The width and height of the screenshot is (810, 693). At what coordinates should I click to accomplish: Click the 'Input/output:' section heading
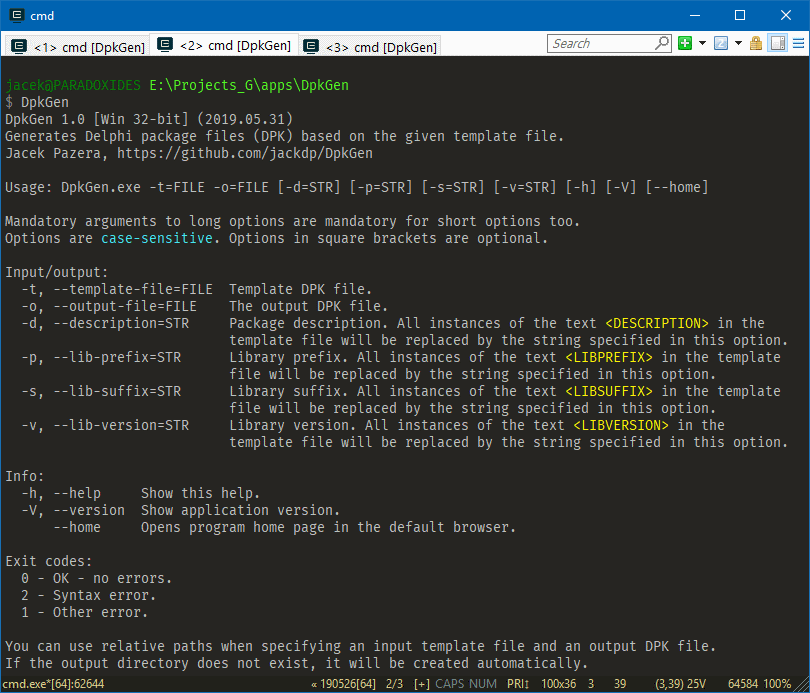coord(57,272)
